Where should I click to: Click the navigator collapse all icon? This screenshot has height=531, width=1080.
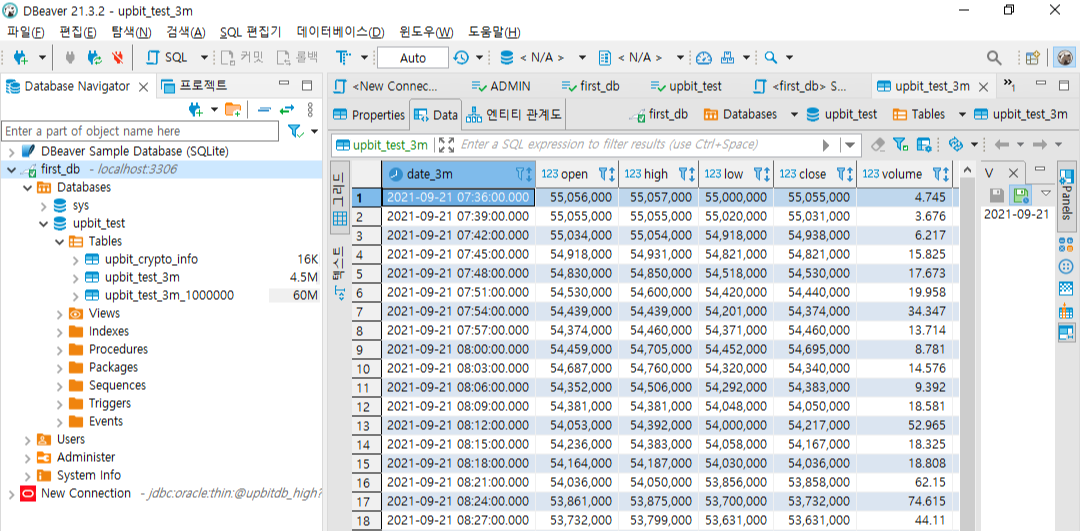click(x=264, y=110)
